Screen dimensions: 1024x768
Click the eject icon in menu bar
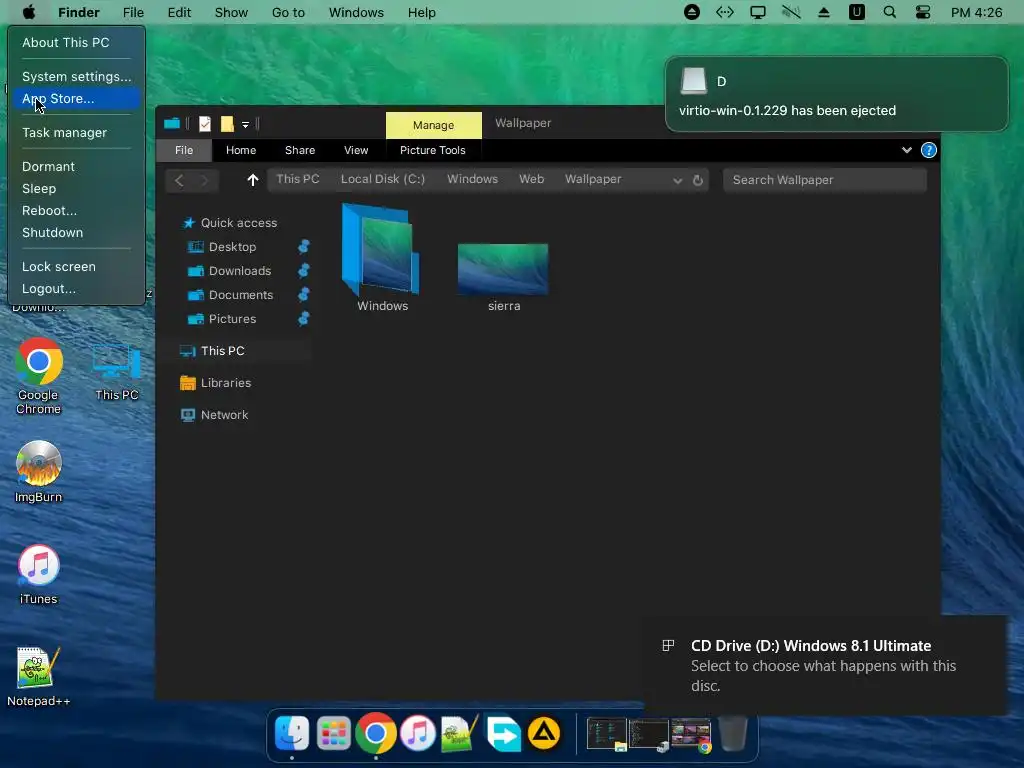(824, 12)
